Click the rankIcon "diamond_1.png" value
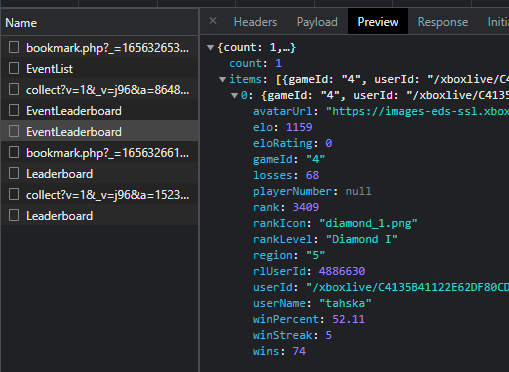The width and height of the screenshot is (509, 372). 368,223
